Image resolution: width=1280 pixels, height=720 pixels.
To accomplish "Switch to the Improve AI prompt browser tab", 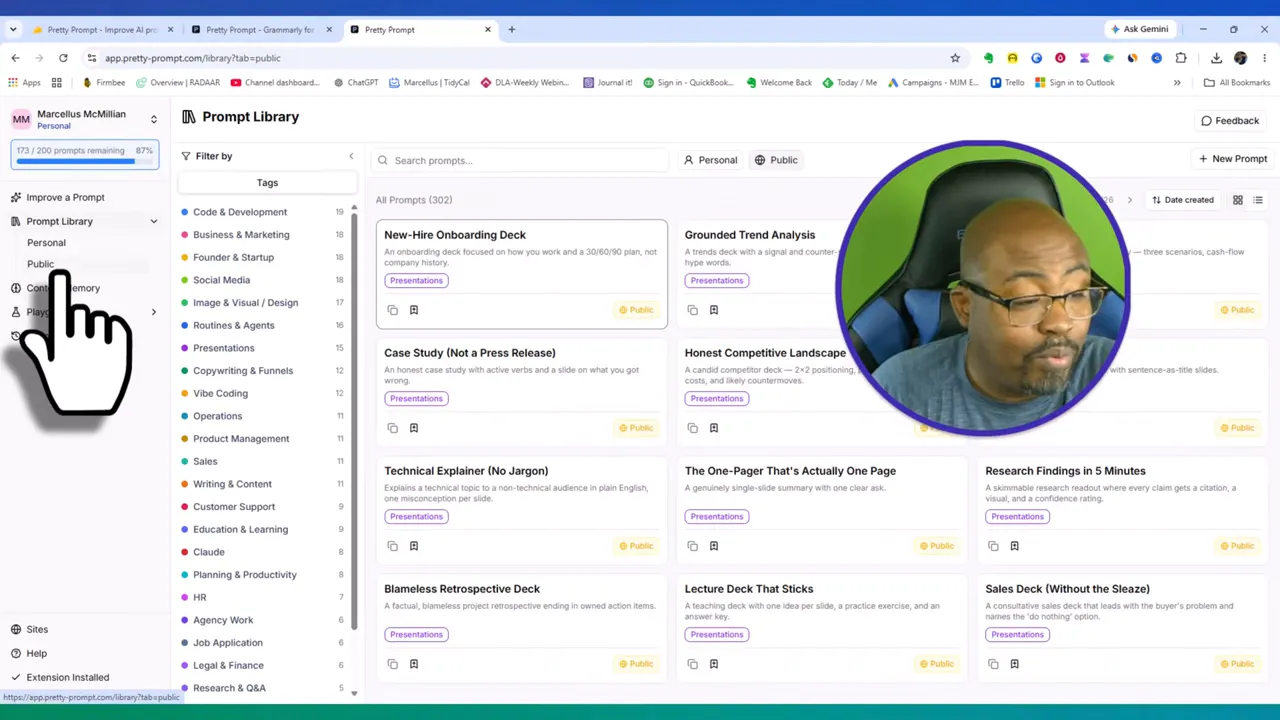I will pyautogui.click(x=103, y=30).
